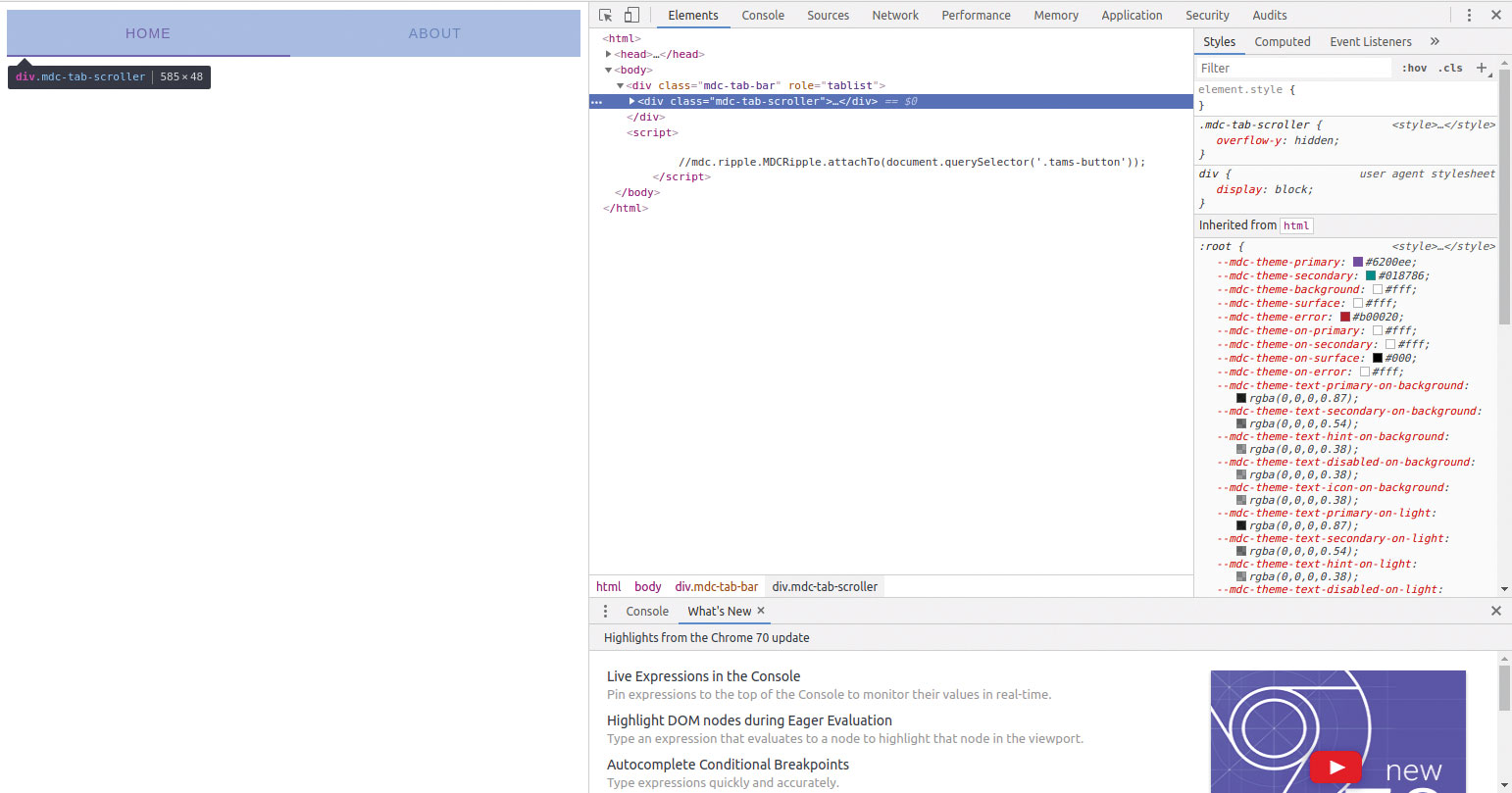This screenshot has width=1512, height=793.
Task: Switch to the Console tab in top bar
Action: [x=763, y=15]
